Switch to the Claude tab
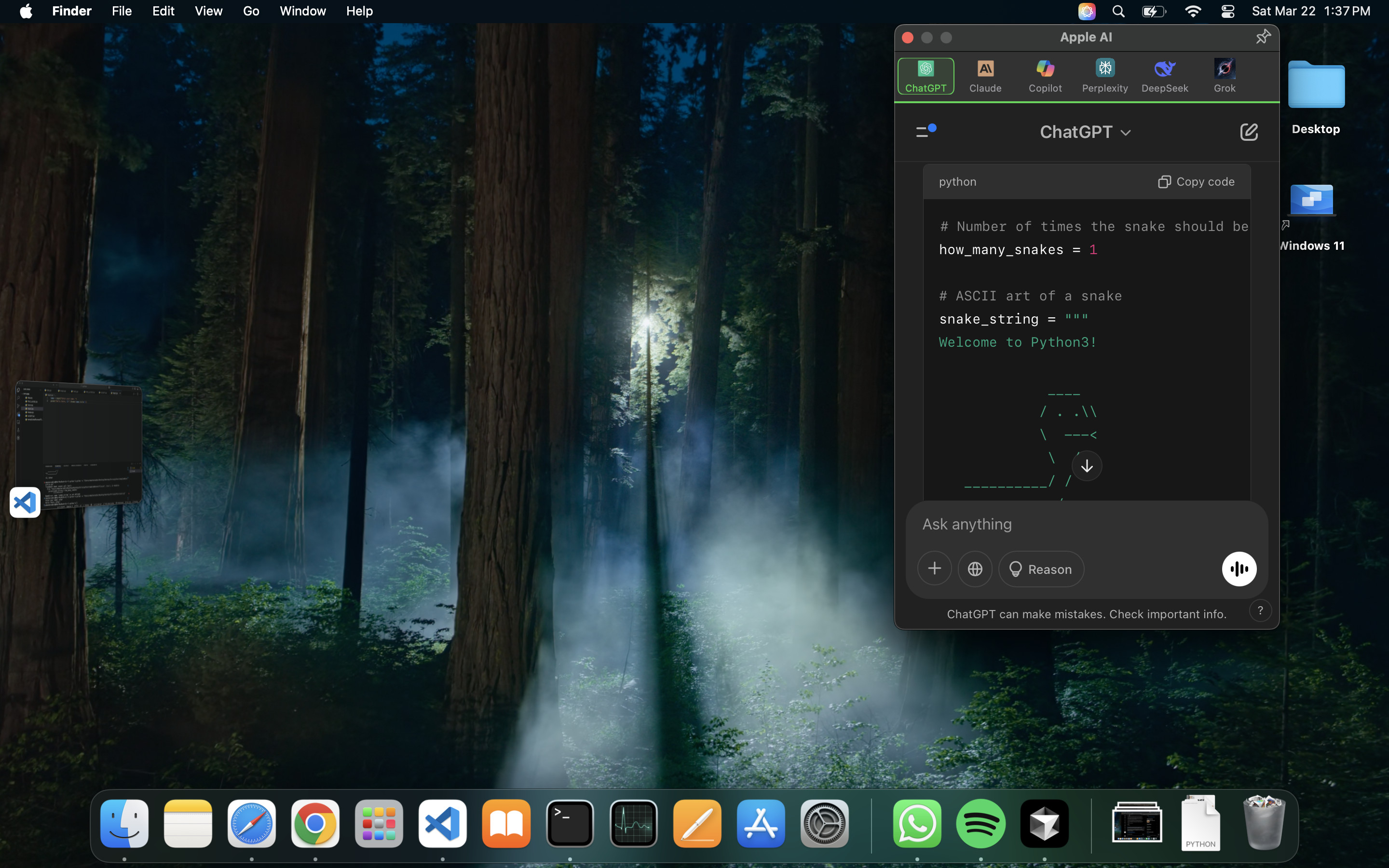Screen dimensions: 1389x868 click(985, 76)
